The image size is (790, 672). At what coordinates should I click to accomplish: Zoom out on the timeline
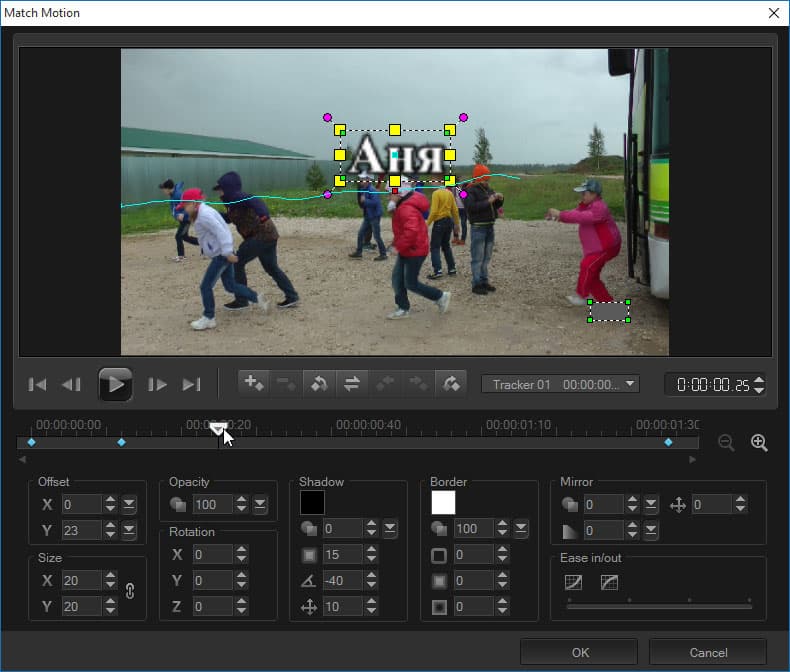(x=726, y=443)
